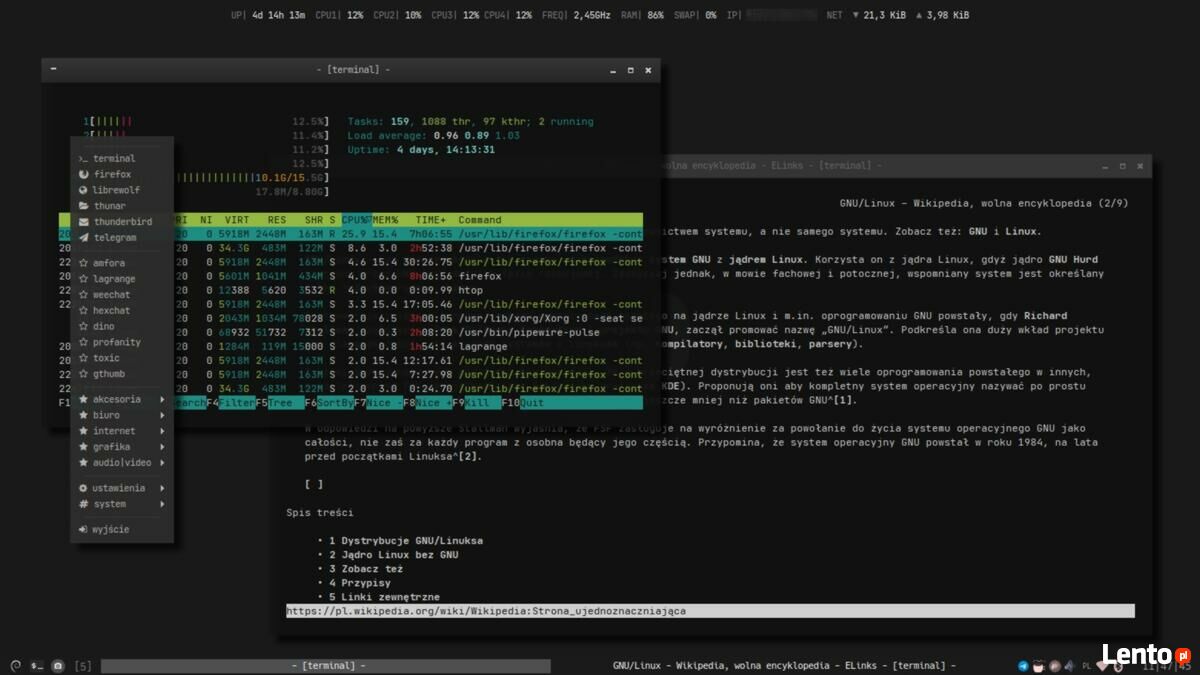This screenshot has width=1200, height=675.
Task: Click F6 SortBy in htop footer
Action: click(x=328, y=402)
